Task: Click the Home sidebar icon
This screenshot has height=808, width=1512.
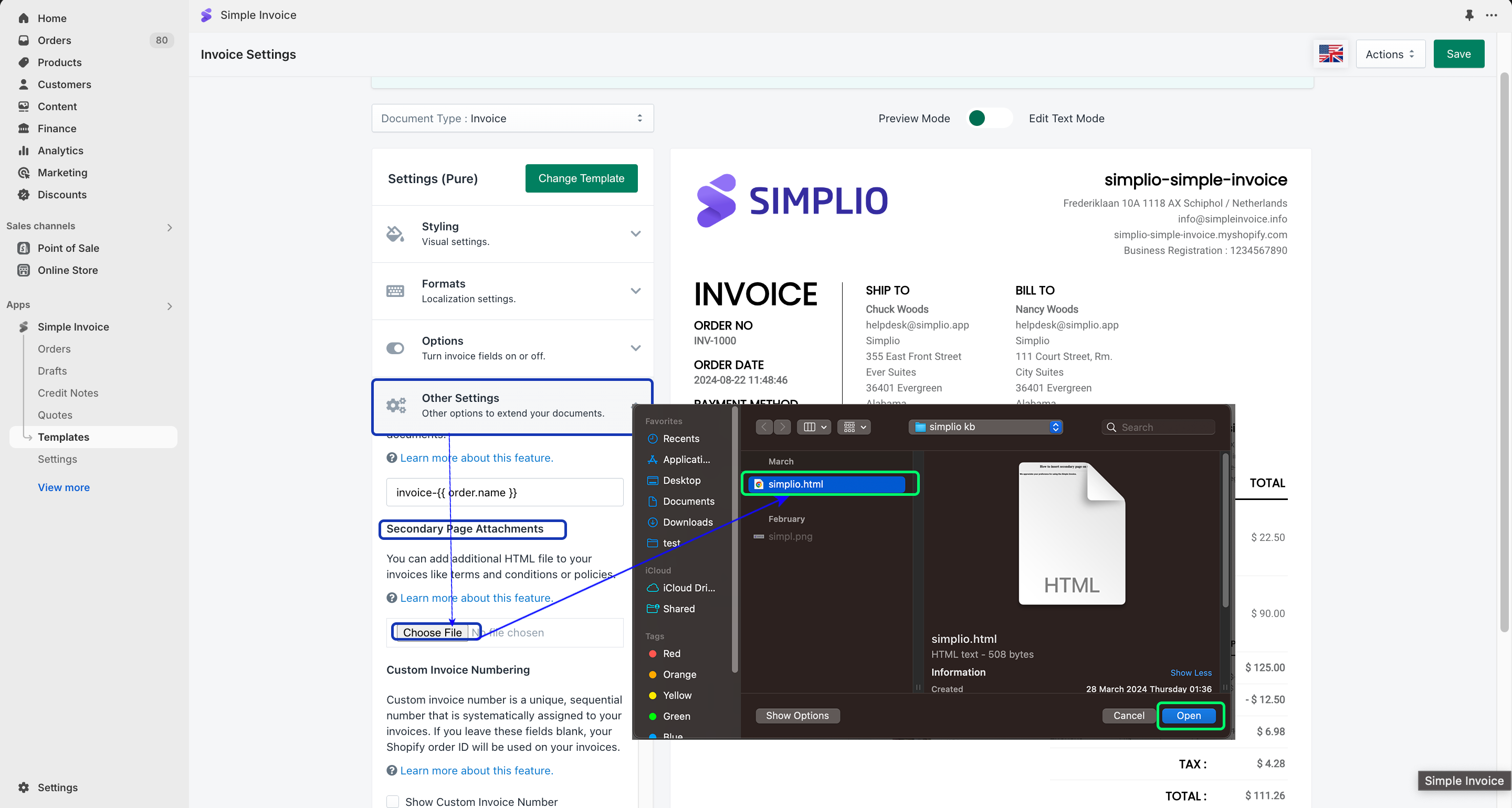Action: pos(24,18)
